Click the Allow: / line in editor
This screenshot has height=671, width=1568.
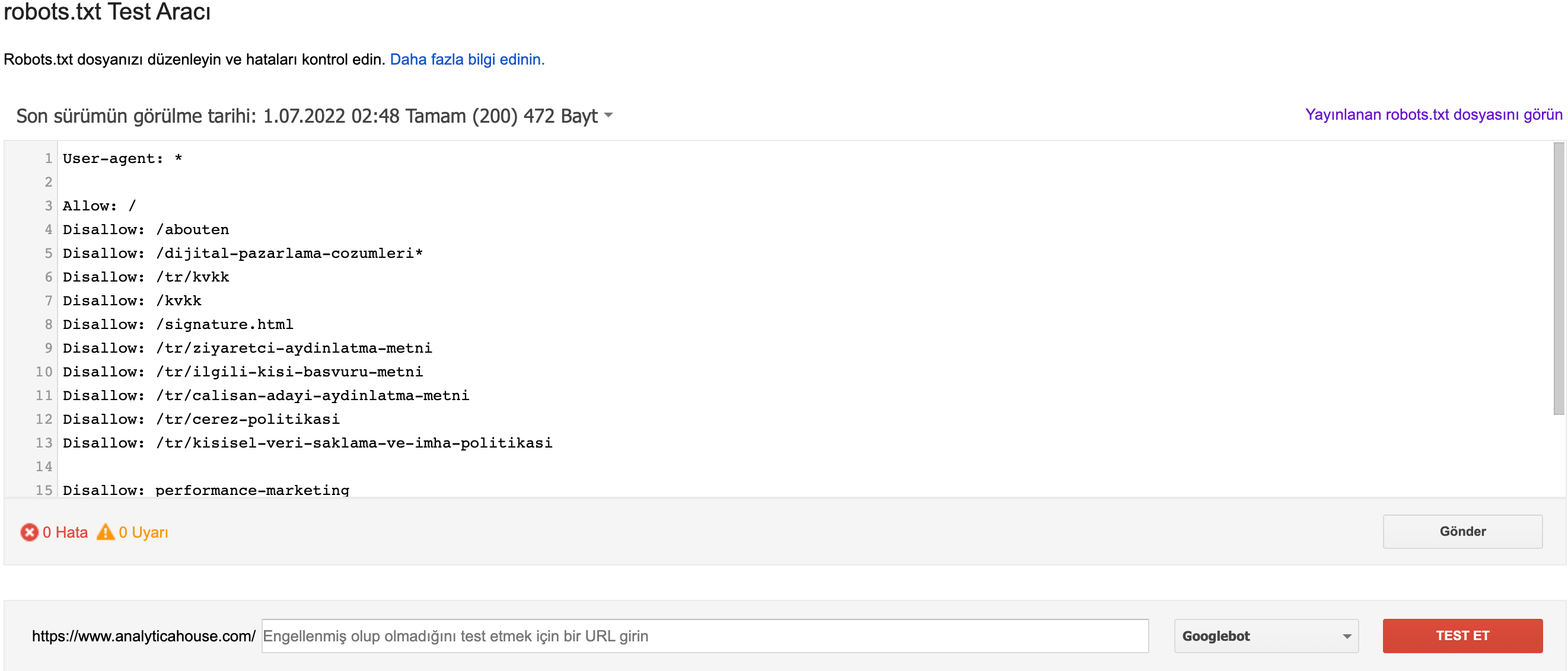99,206
